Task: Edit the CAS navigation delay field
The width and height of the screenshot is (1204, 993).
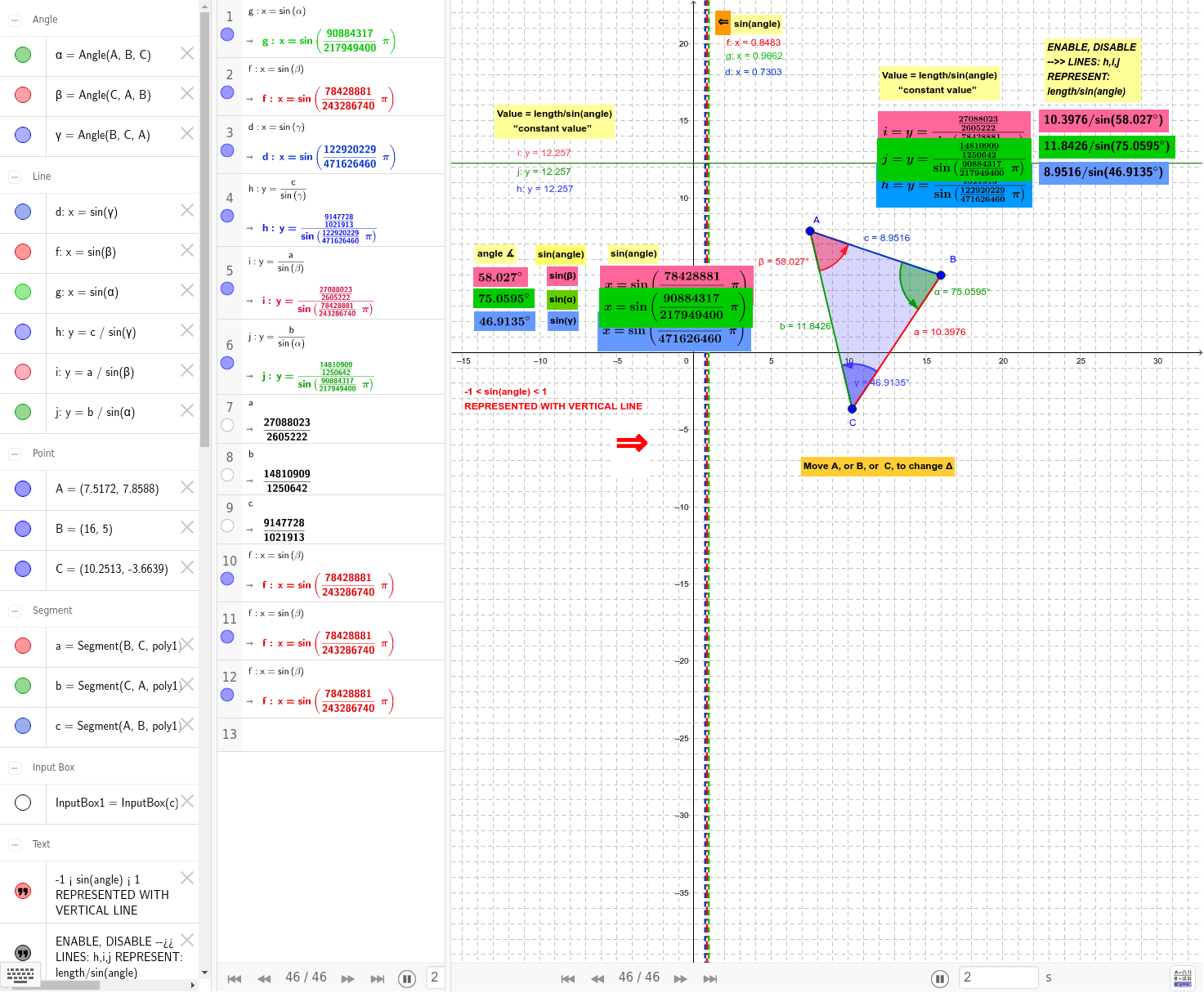Action: point(435,977)
